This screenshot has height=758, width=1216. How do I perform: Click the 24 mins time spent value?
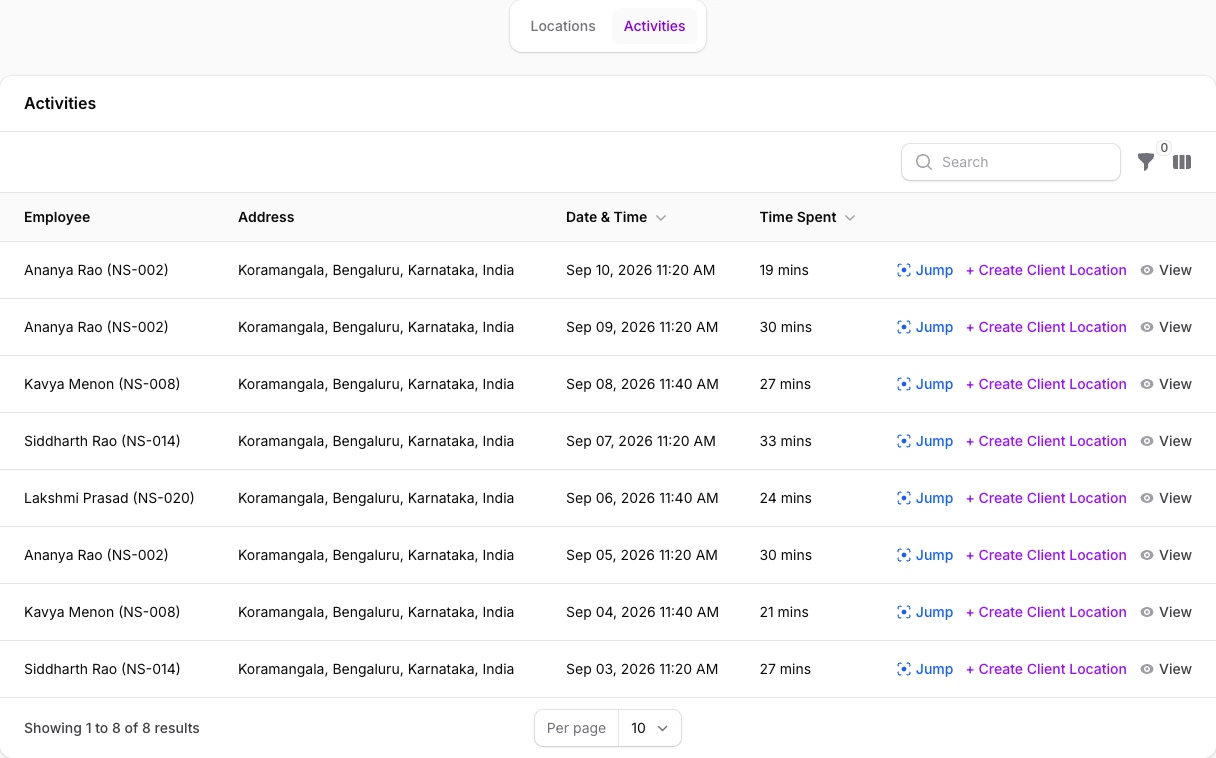point(786,498)
